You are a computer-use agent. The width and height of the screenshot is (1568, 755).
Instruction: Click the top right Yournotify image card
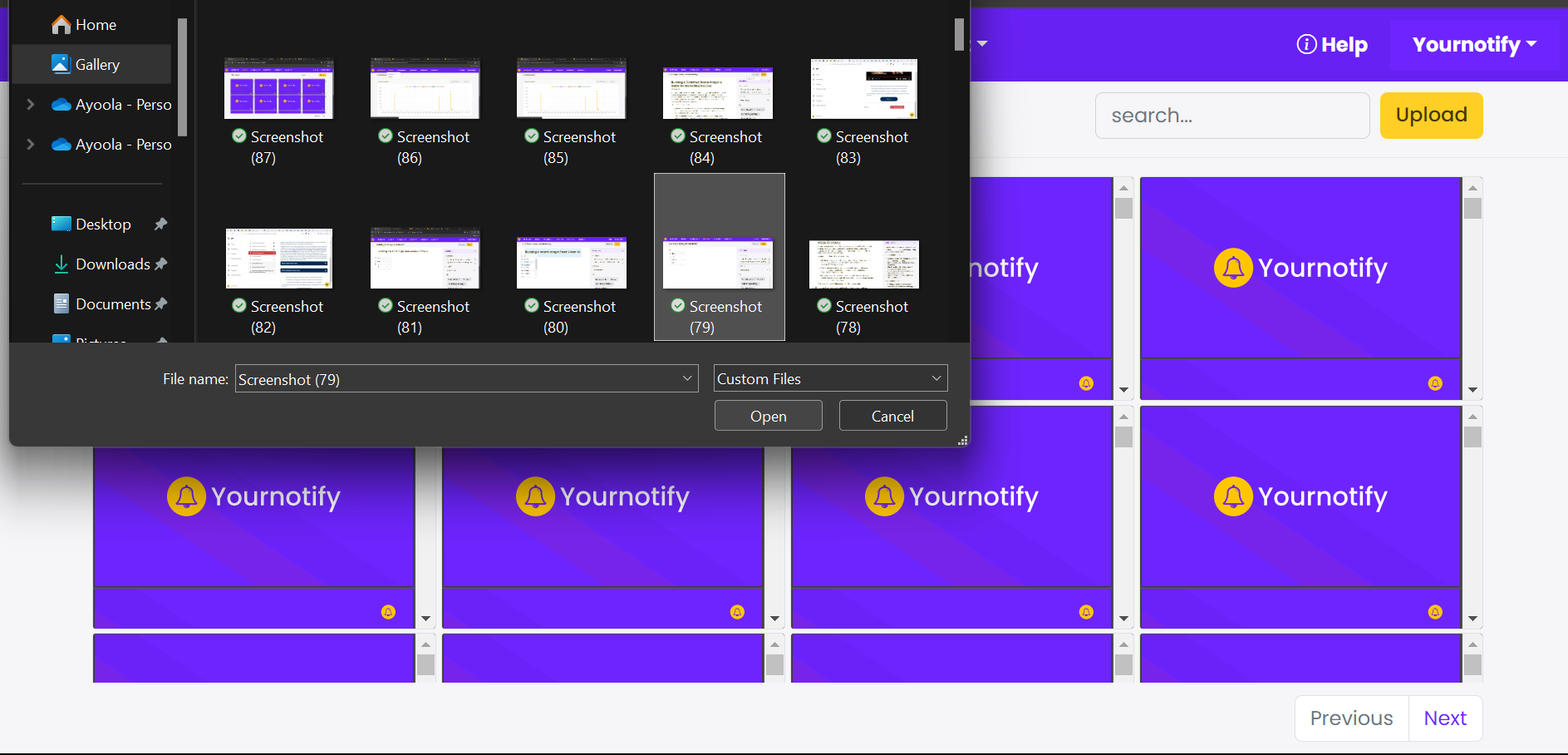[x=1301, y=268]
